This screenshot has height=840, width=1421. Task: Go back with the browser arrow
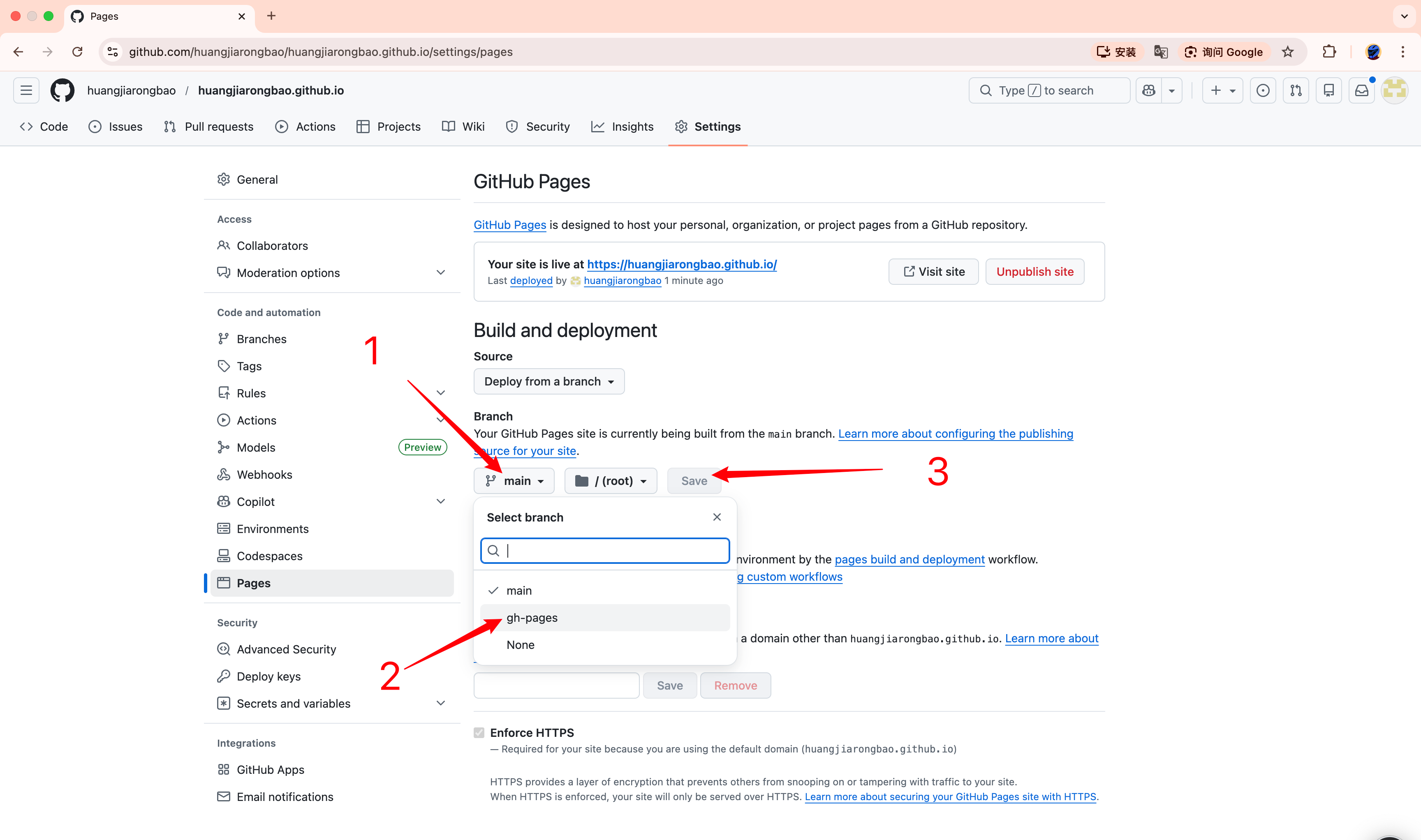pyautogui.click(x=18, y=52)
